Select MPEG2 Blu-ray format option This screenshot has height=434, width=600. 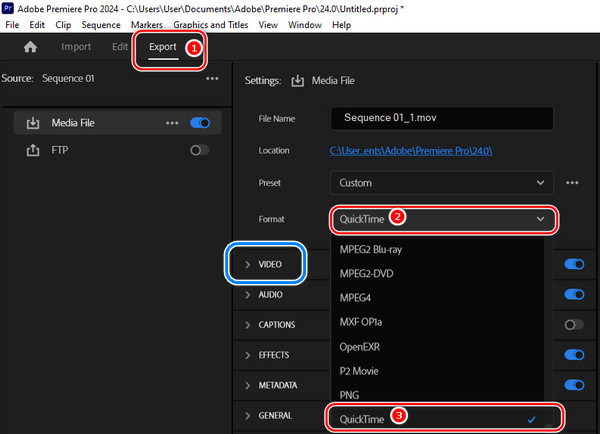[x=437, y=250]
